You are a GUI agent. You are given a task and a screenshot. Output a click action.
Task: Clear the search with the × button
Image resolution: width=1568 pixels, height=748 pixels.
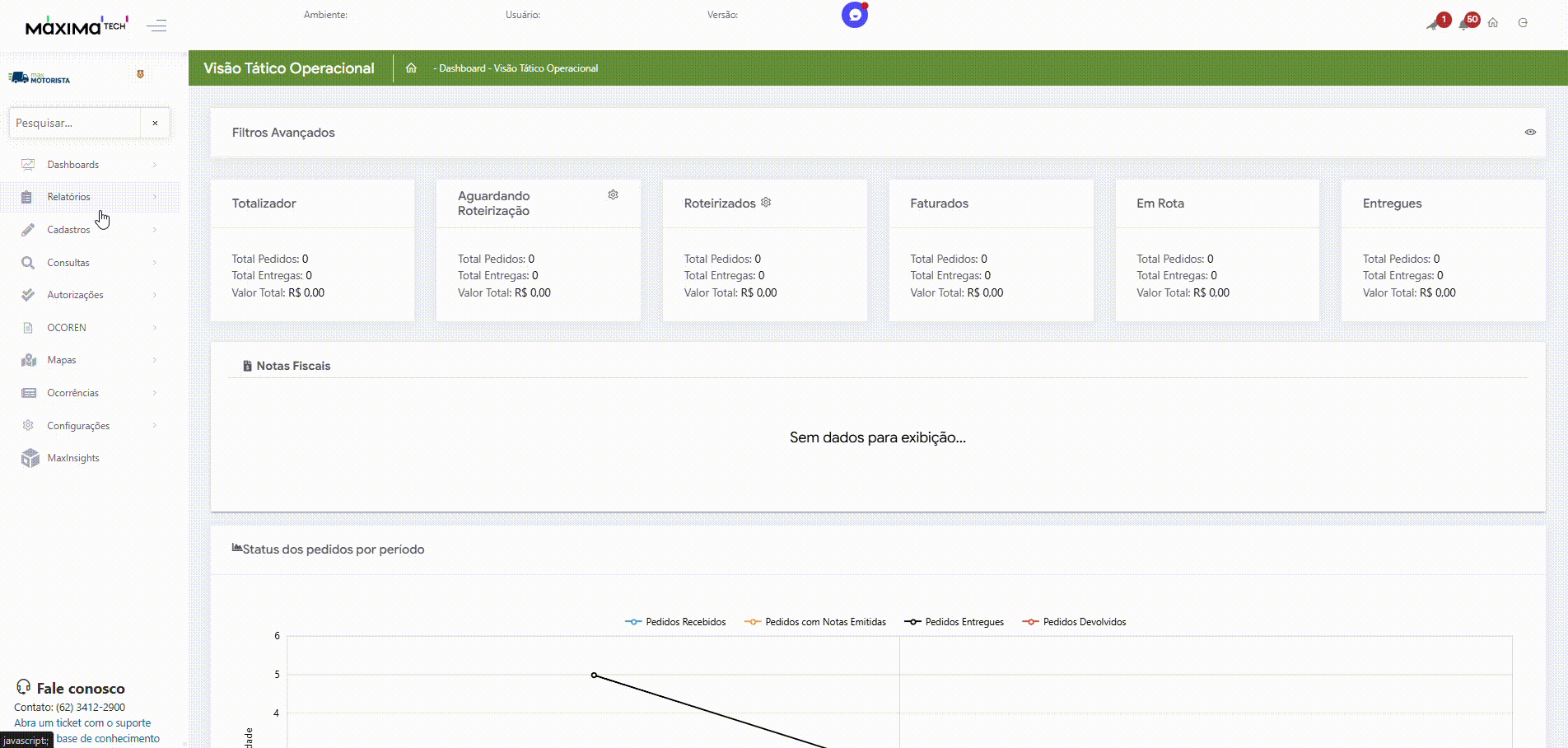pos(155,123)
